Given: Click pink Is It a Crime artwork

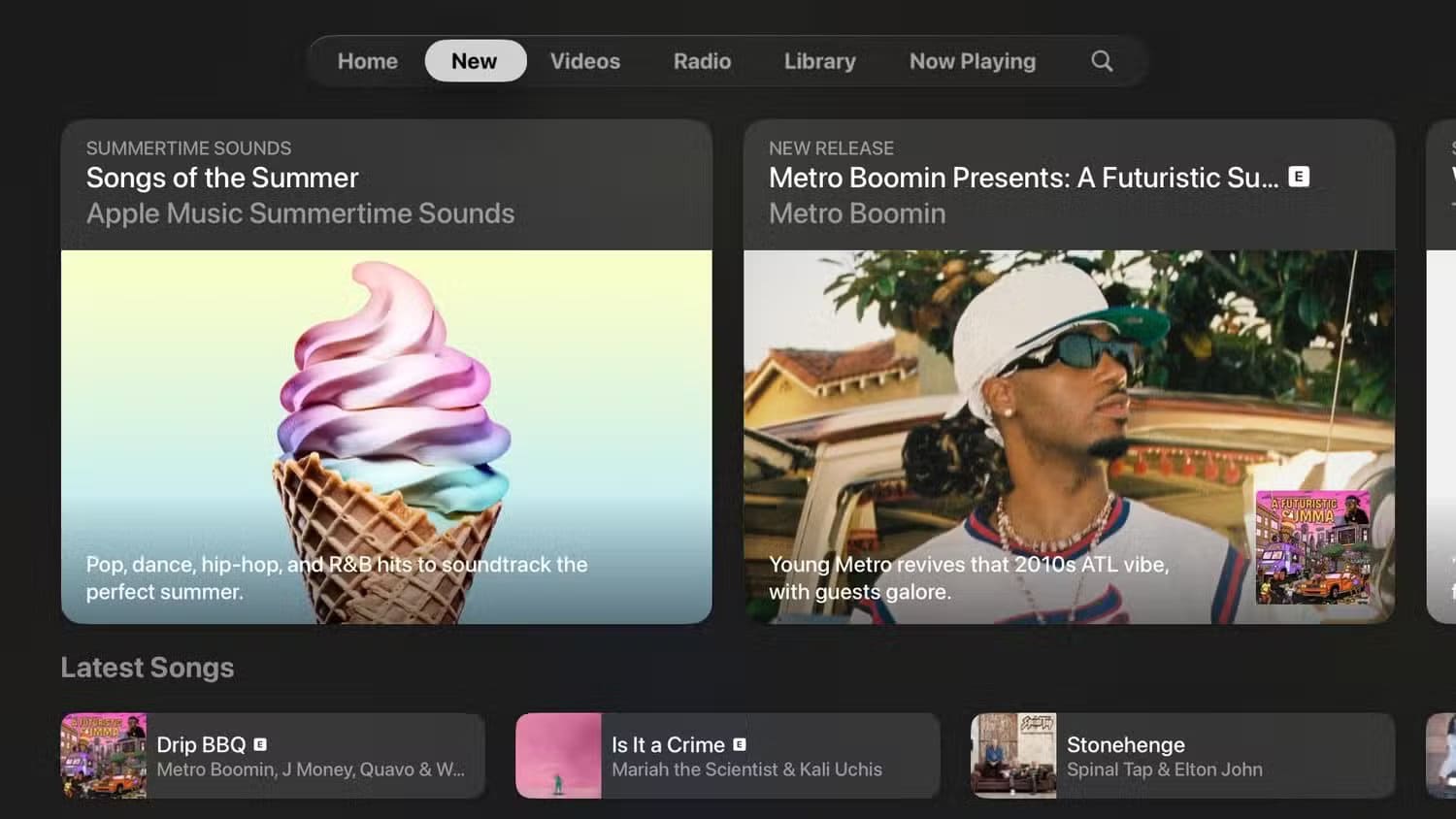Looking at the screenshot, I should 558,756.
